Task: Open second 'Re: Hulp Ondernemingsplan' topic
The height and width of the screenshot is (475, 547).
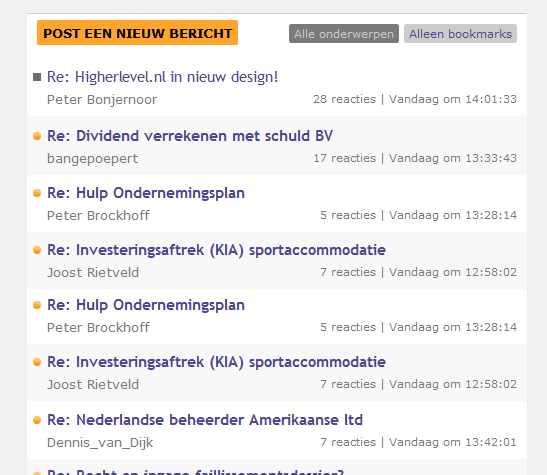Action: click(146, 305)
